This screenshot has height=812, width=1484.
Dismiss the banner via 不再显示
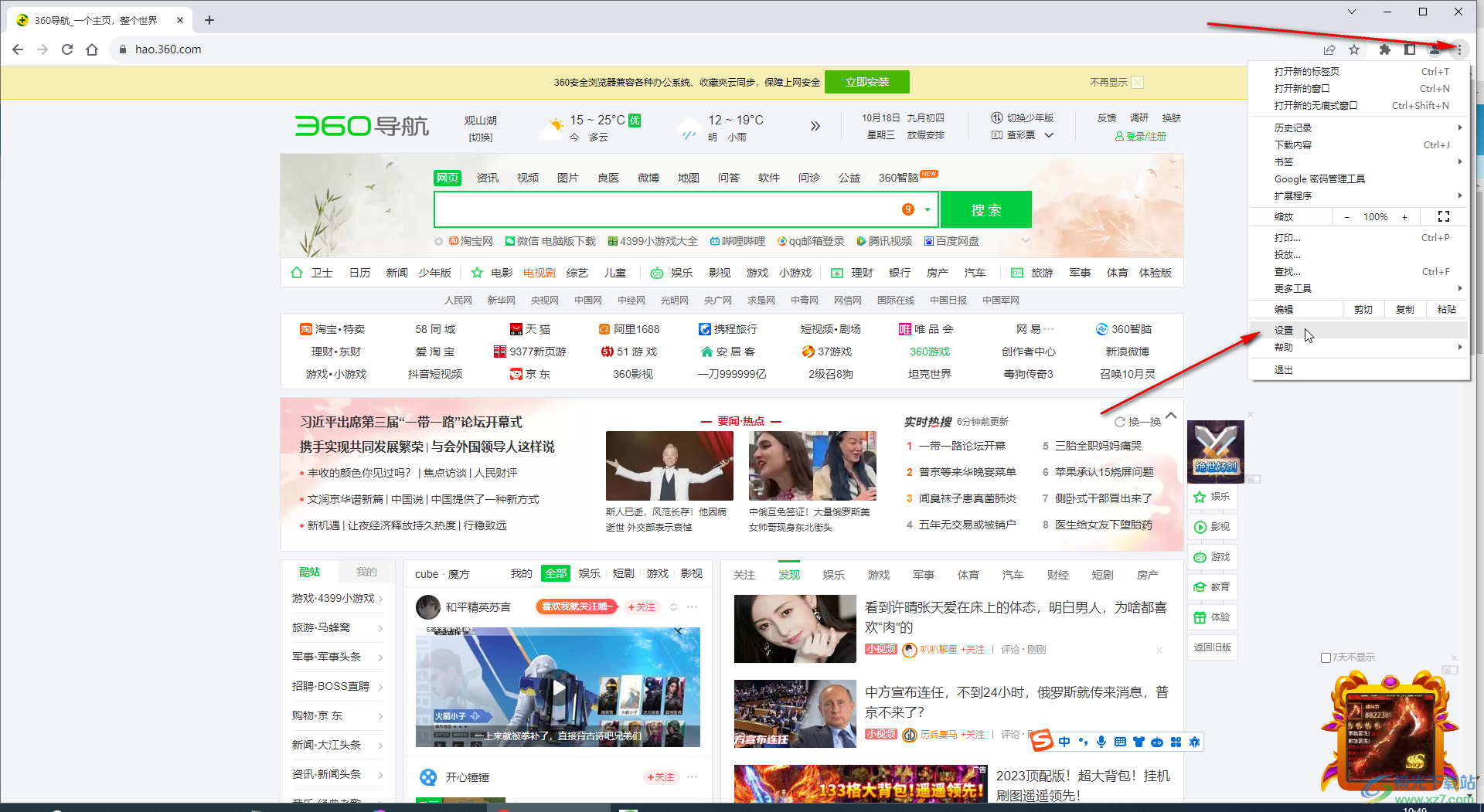pyautogui.click(x=1116, y=82)
